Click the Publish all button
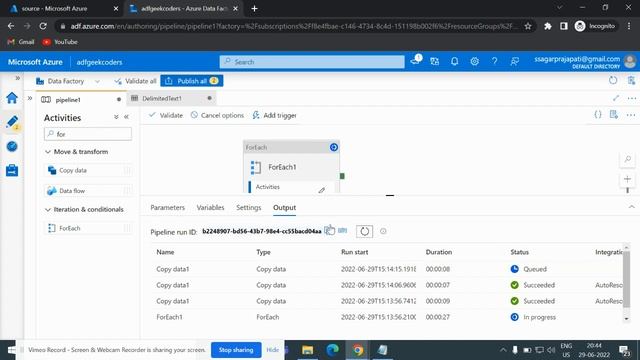Viewport: 640px width, 360px height. (x=191, y=81)
